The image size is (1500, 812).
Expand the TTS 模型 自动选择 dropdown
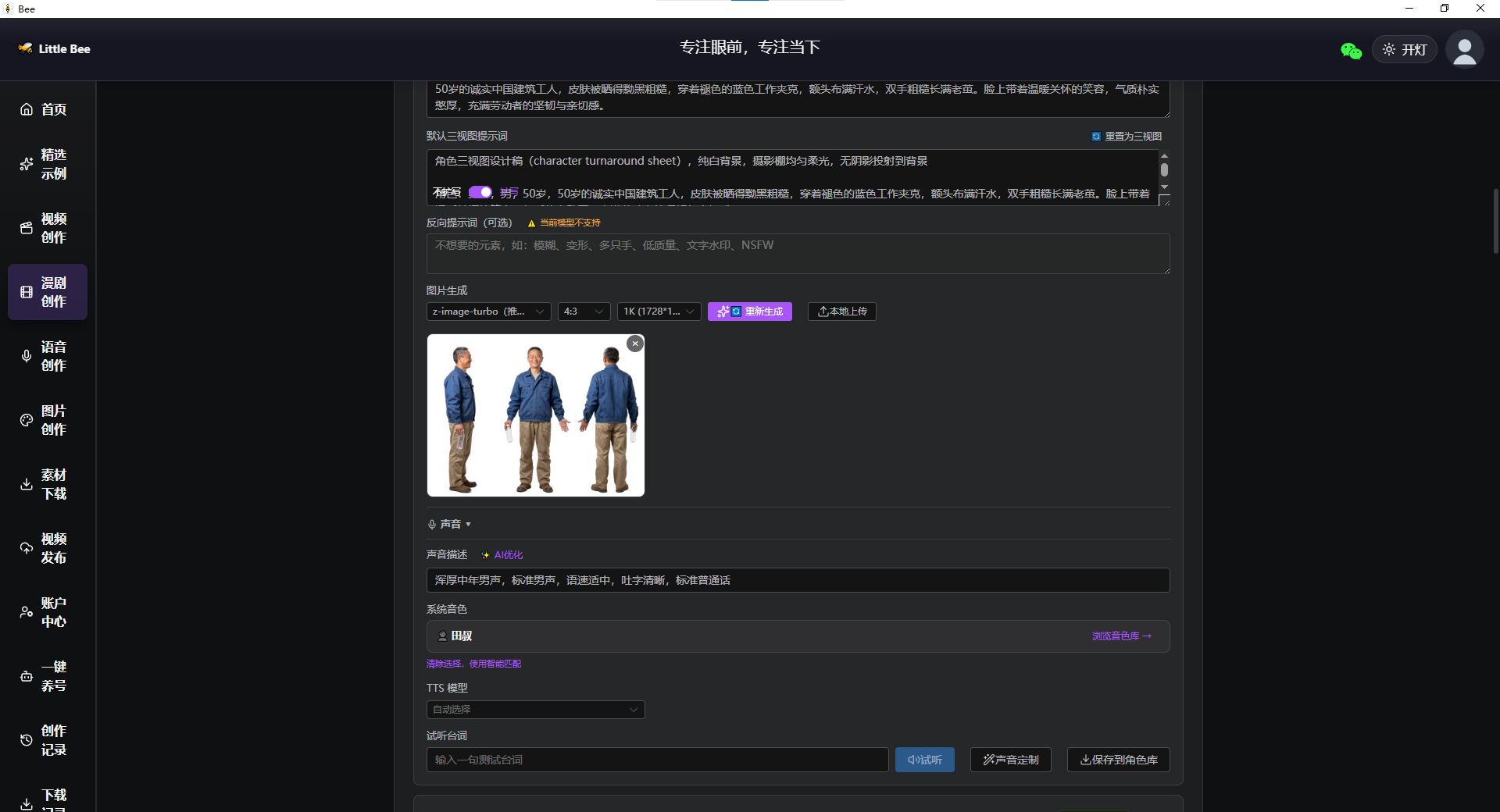pyautogui.click(x=535, y=710)
